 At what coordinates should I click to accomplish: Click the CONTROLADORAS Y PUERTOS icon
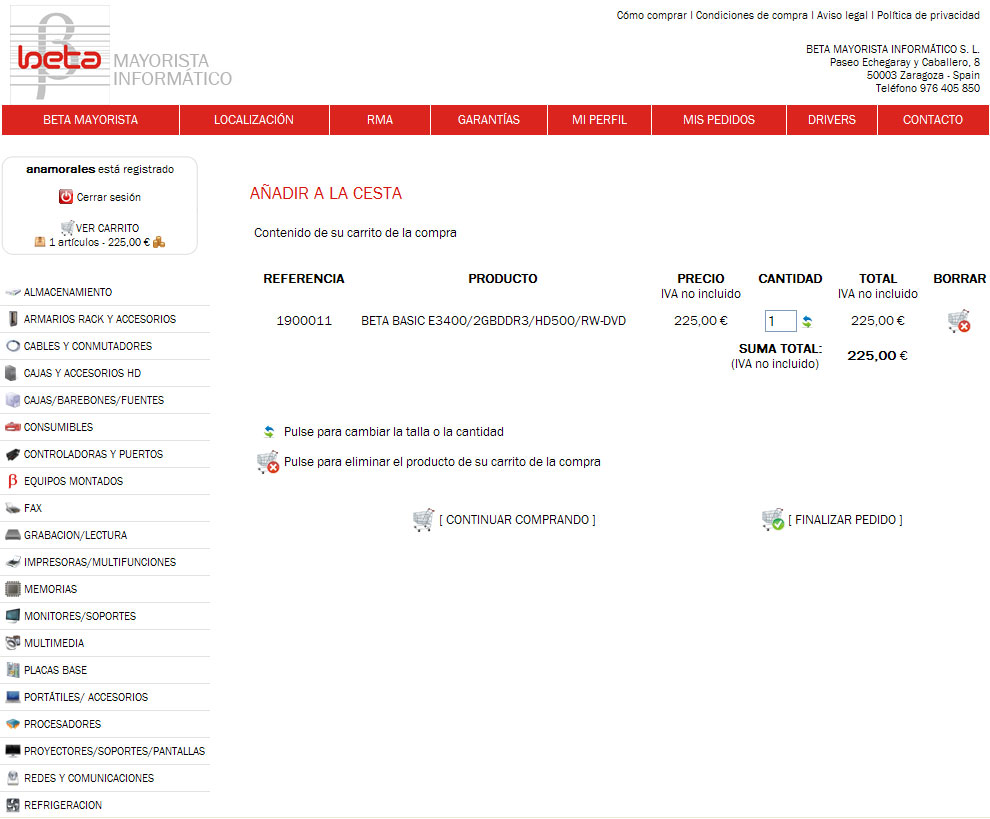pos(13,454)
